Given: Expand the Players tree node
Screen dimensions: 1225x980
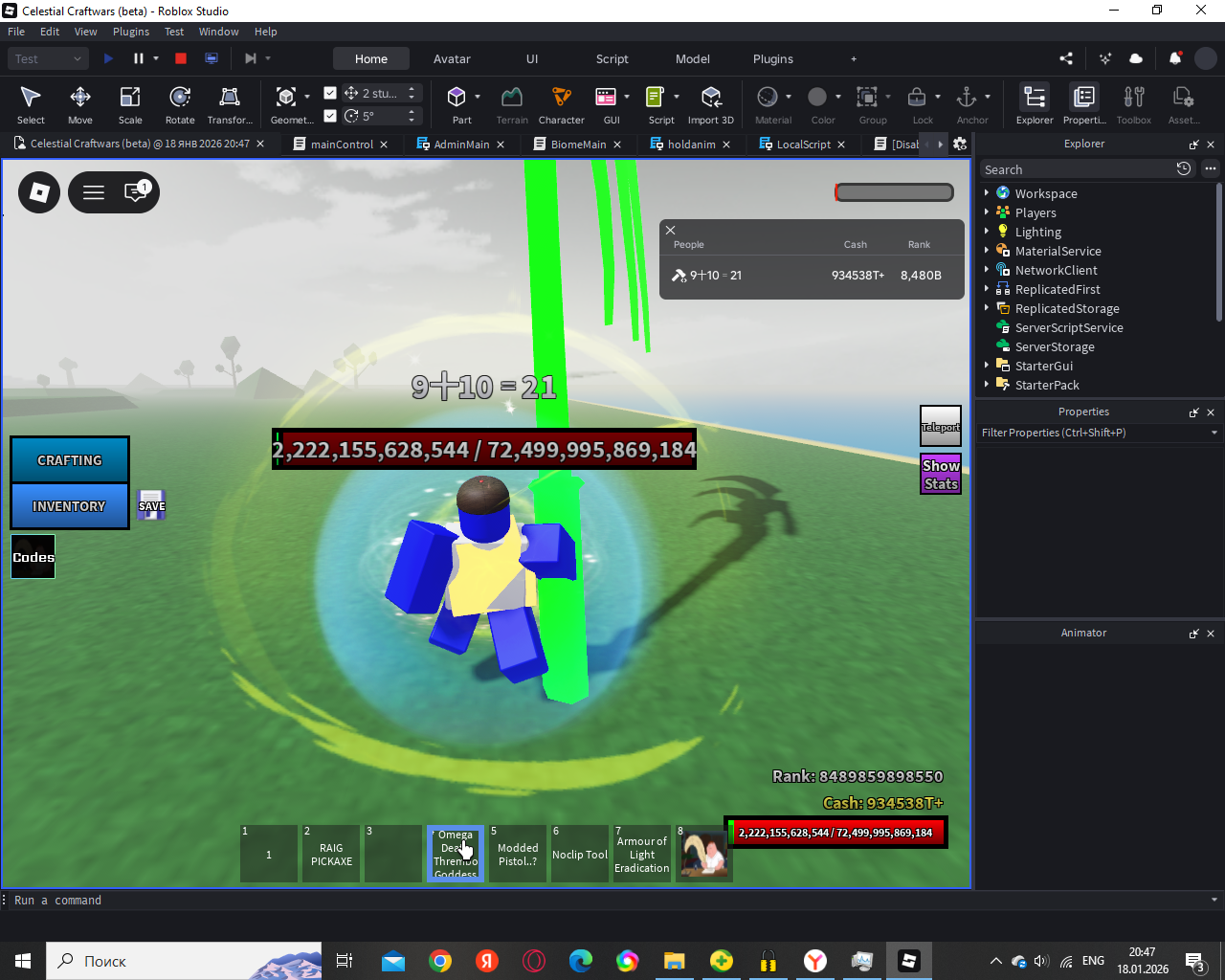Looking at the screenshot, I should tap(987, 212).
